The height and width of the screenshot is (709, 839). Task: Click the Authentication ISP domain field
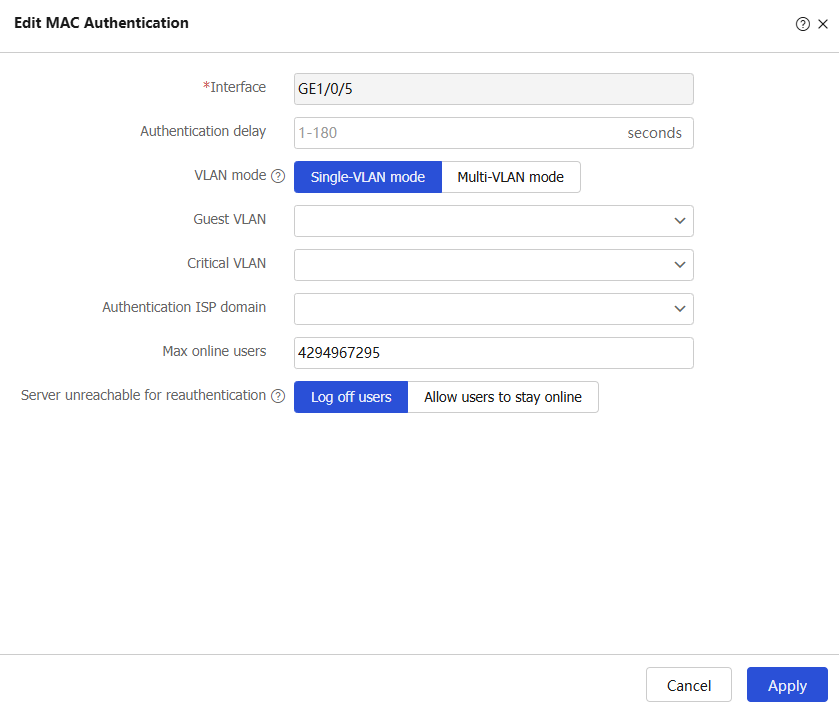click(x=493, y=309)
